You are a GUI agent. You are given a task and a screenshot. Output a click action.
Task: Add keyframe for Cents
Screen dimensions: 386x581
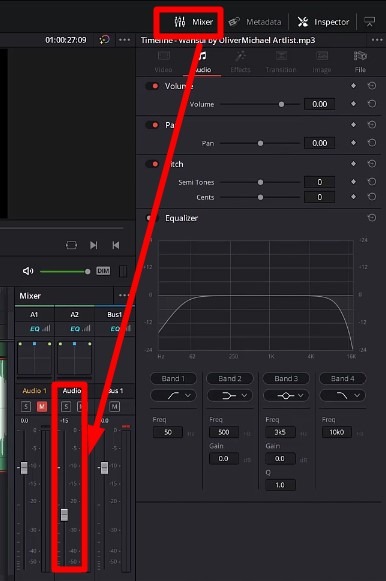tap(353, 197)
